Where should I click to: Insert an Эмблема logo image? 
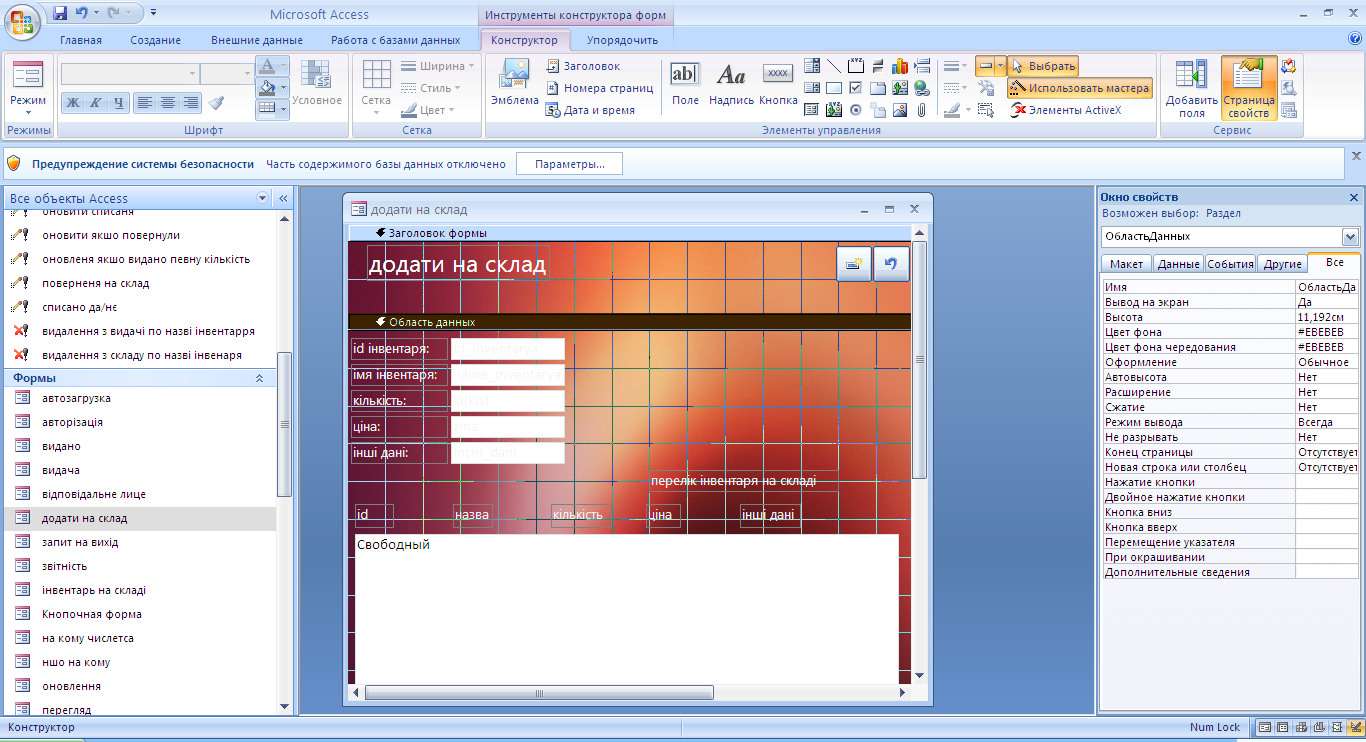(x=515, y=82)
